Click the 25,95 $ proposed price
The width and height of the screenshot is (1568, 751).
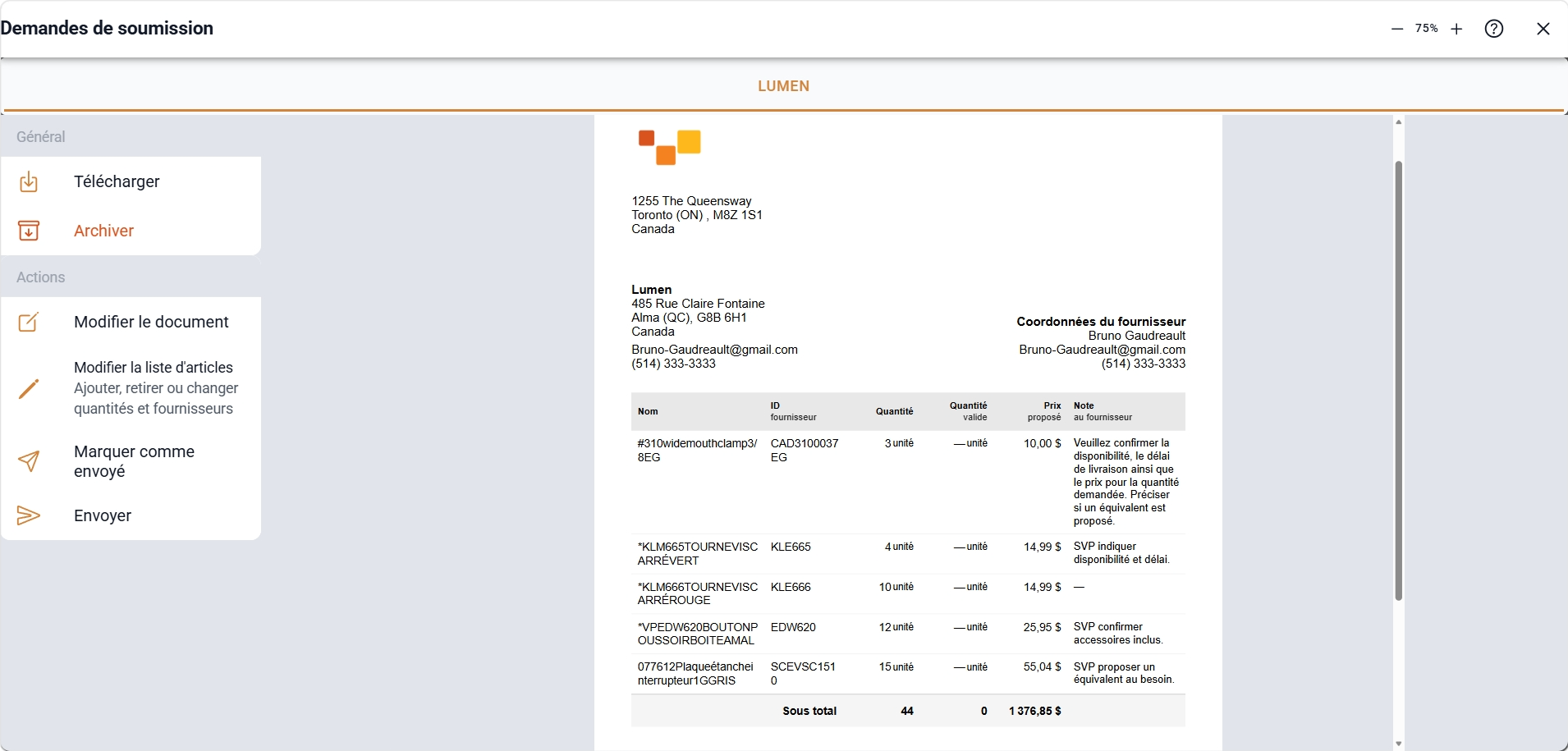1043,627
